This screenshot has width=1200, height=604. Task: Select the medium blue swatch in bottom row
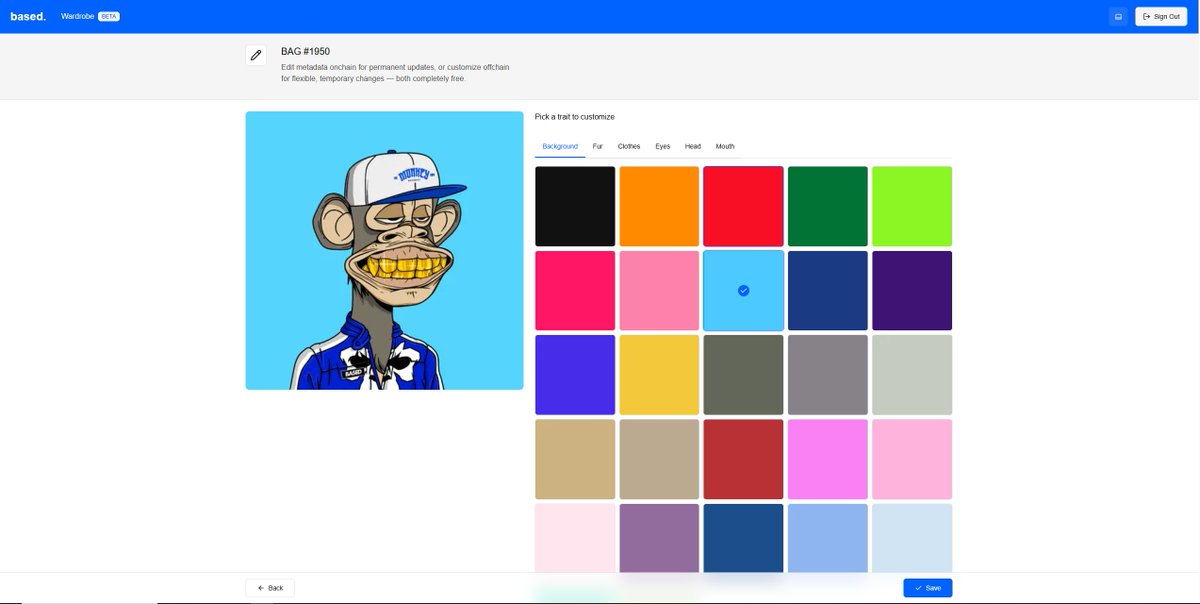[x=743, y=538]
